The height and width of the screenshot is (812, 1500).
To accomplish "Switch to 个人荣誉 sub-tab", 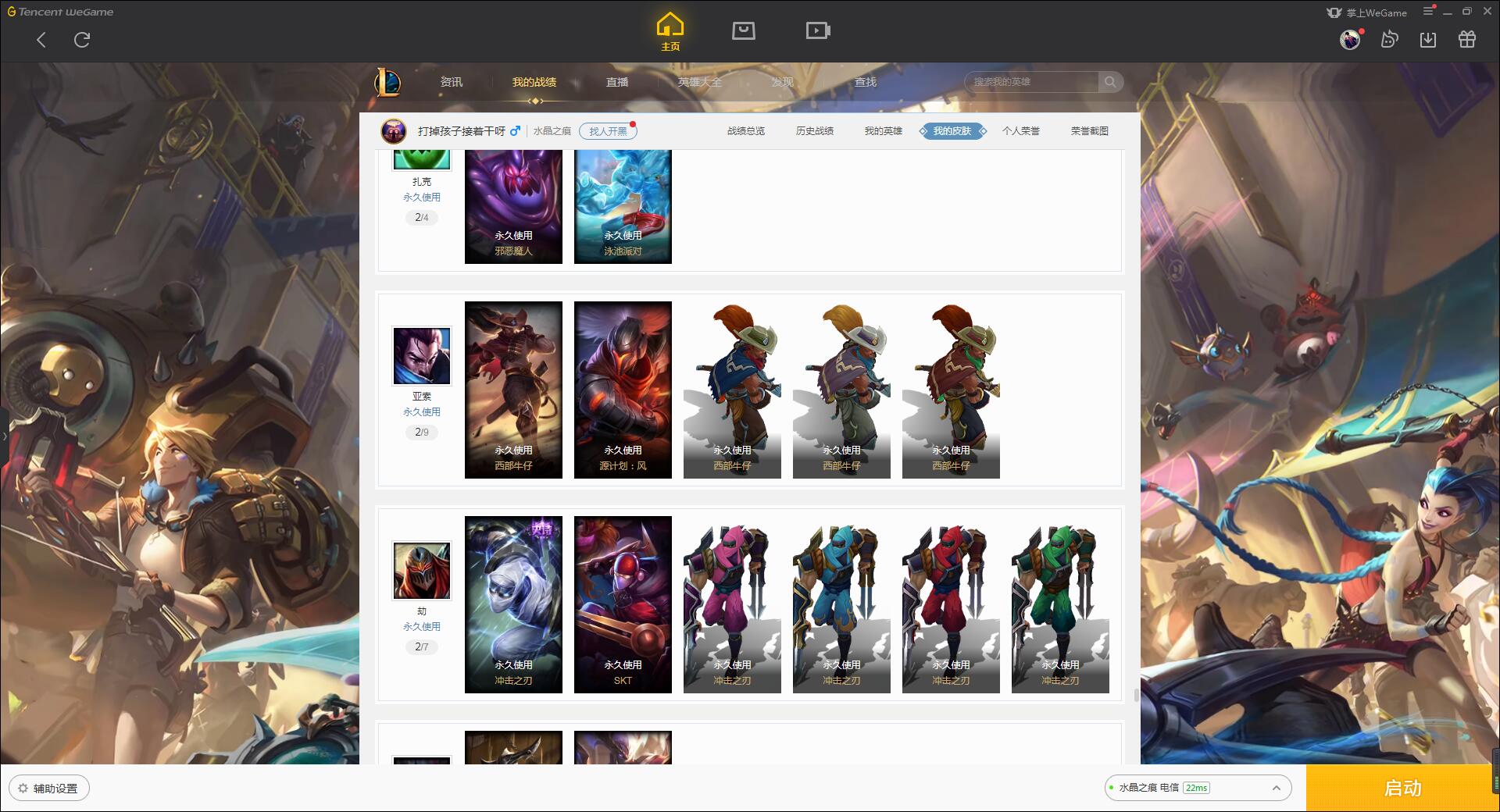I will click(x=1021, y=131).
